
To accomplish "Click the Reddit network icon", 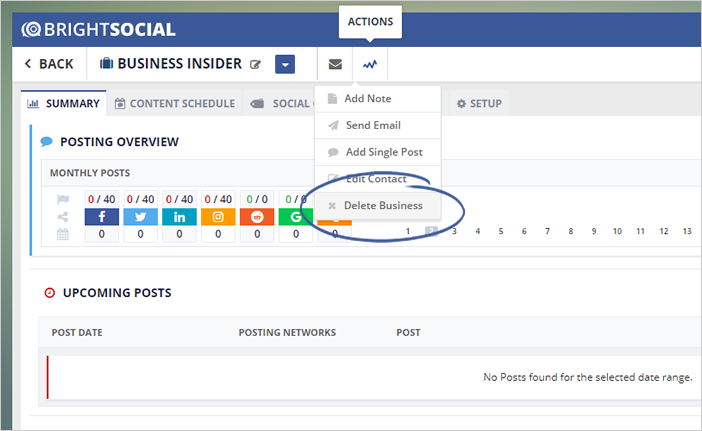I will pyautogui.click(x=257, y=217).
